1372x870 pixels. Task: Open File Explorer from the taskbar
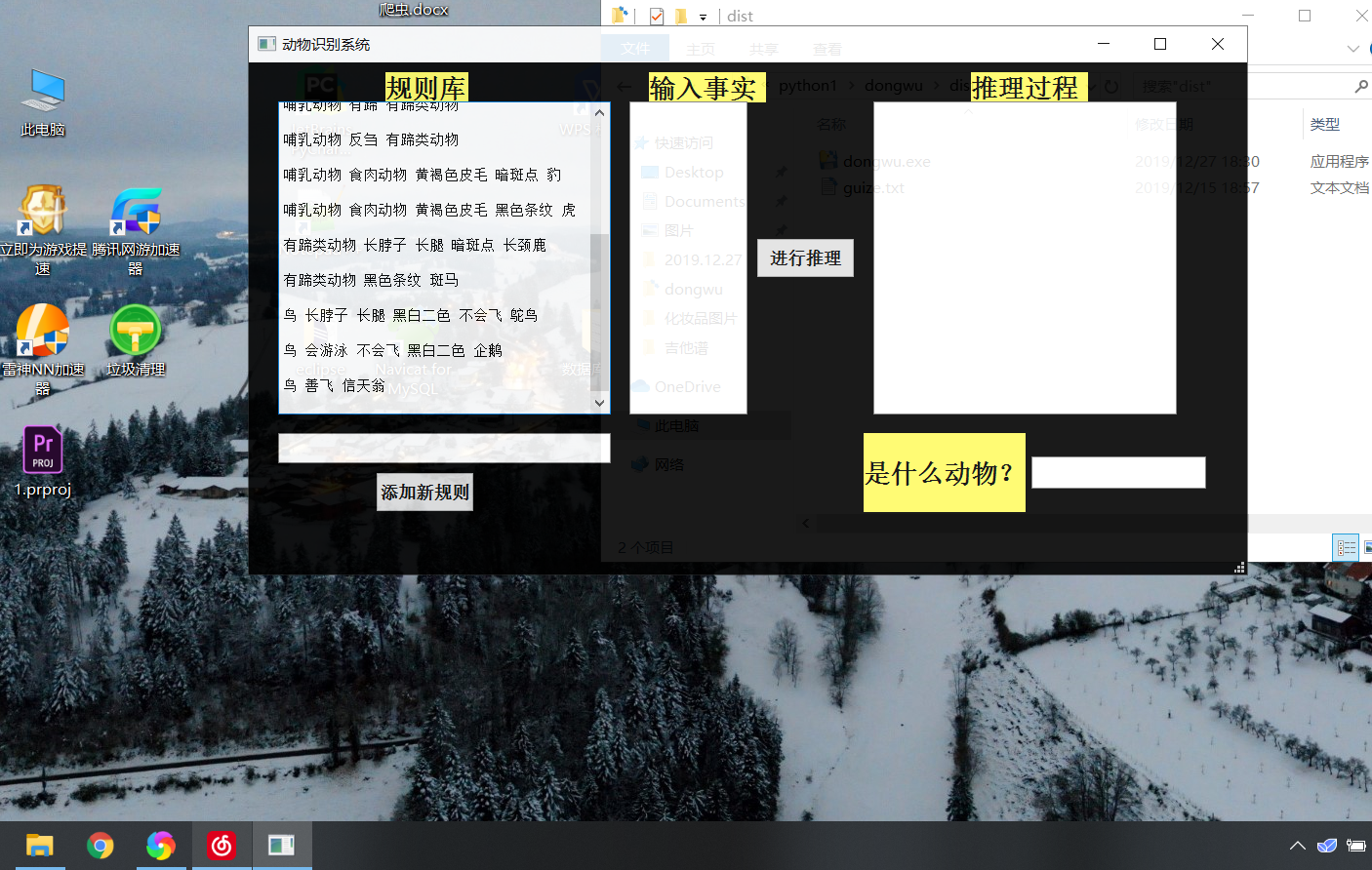(x=39, y=845)
